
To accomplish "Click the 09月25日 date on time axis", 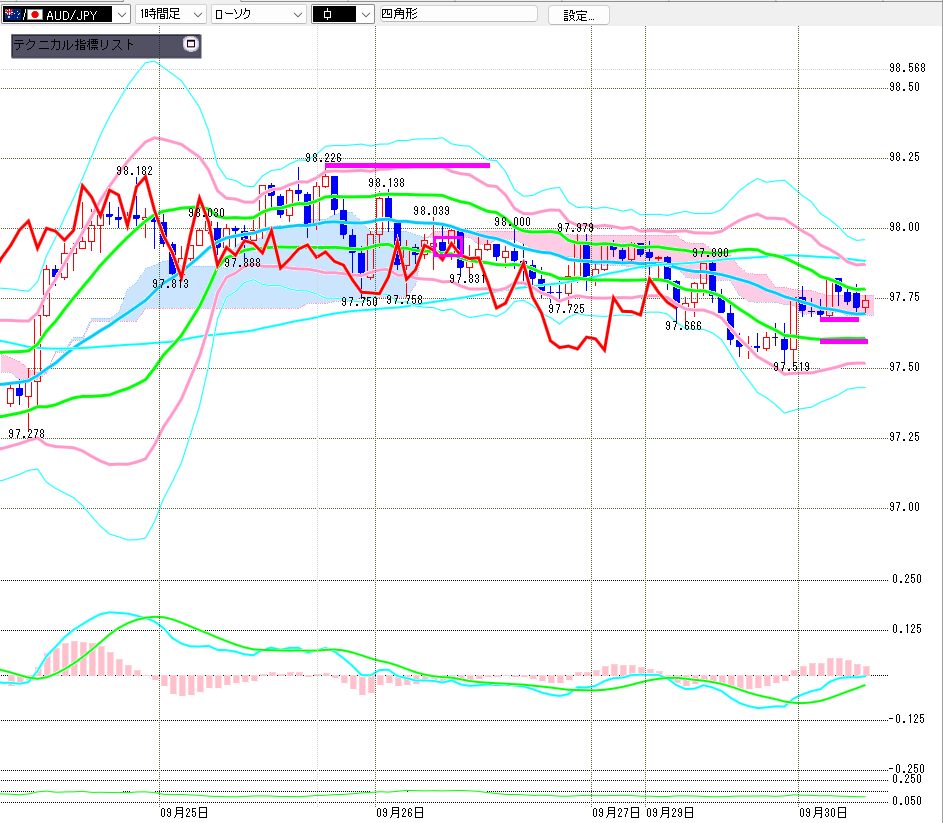I will (x=184, y=813).
